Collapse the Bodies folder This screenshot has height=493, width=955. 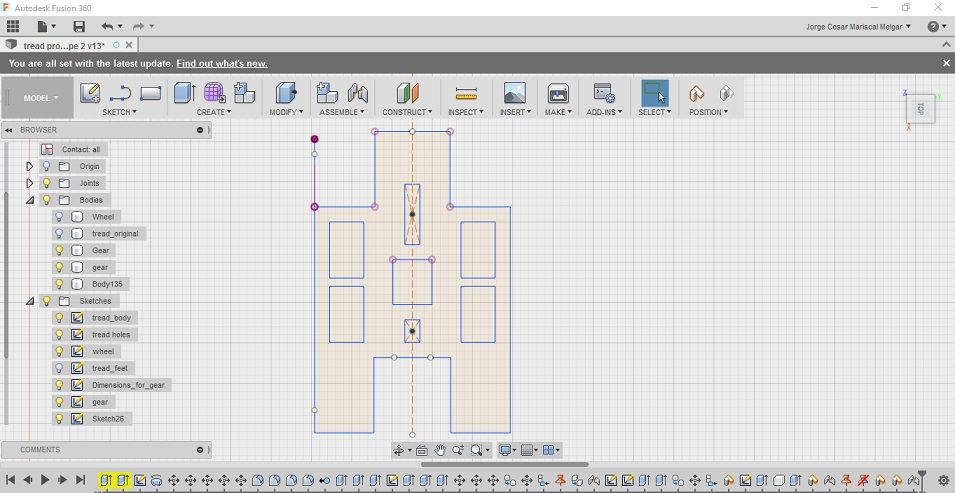click(x=29, y=200)
